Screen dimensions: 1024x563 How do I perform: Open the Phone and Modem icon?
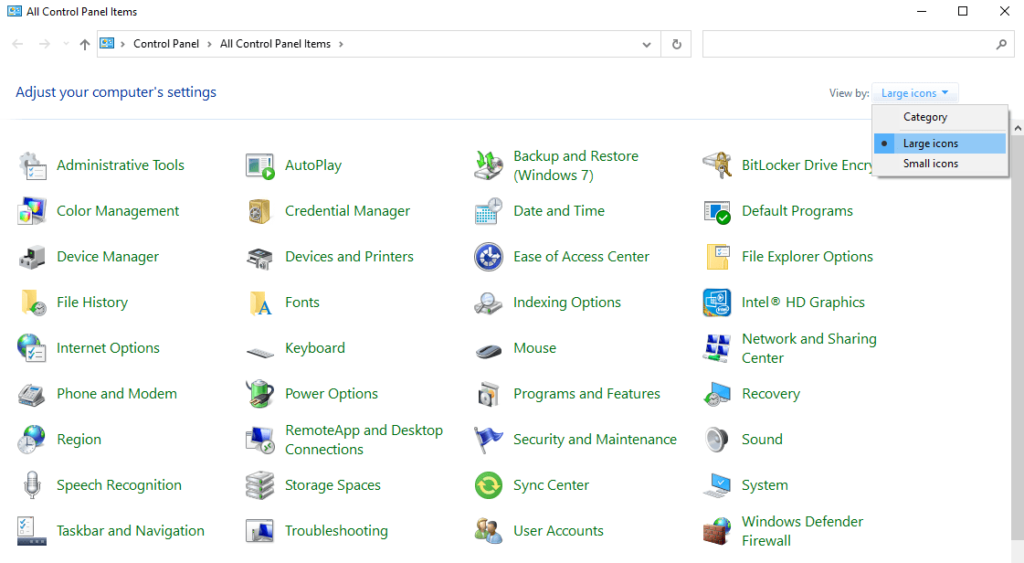click(x=32, y=394)
